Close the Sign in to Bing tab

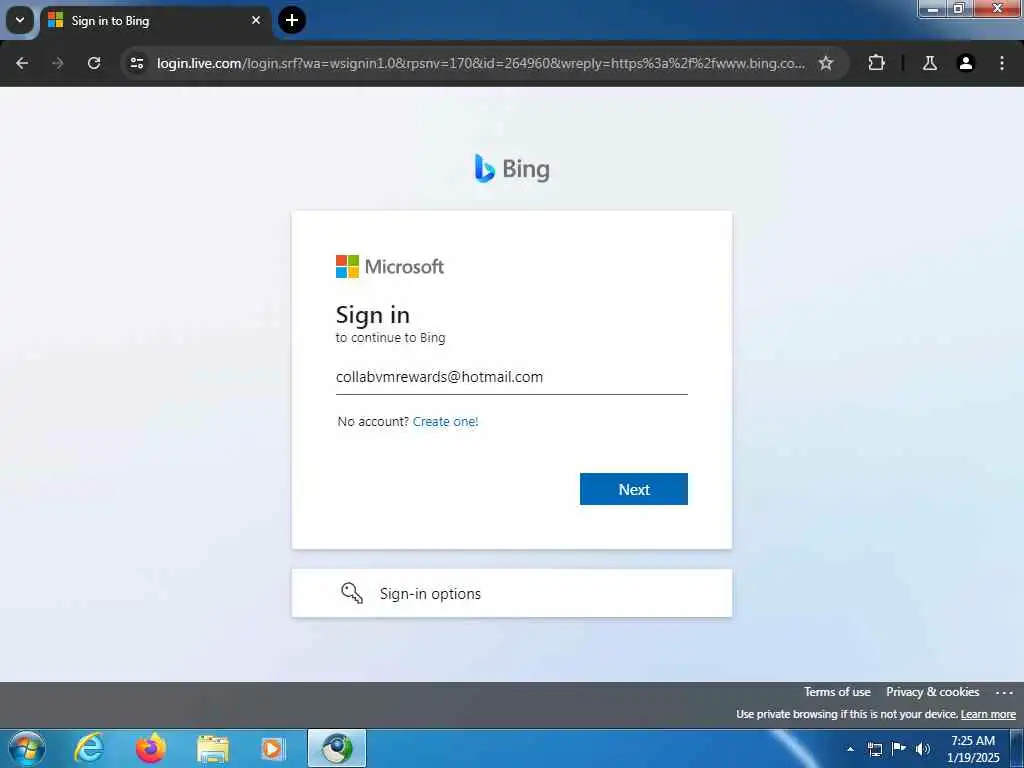256,20
